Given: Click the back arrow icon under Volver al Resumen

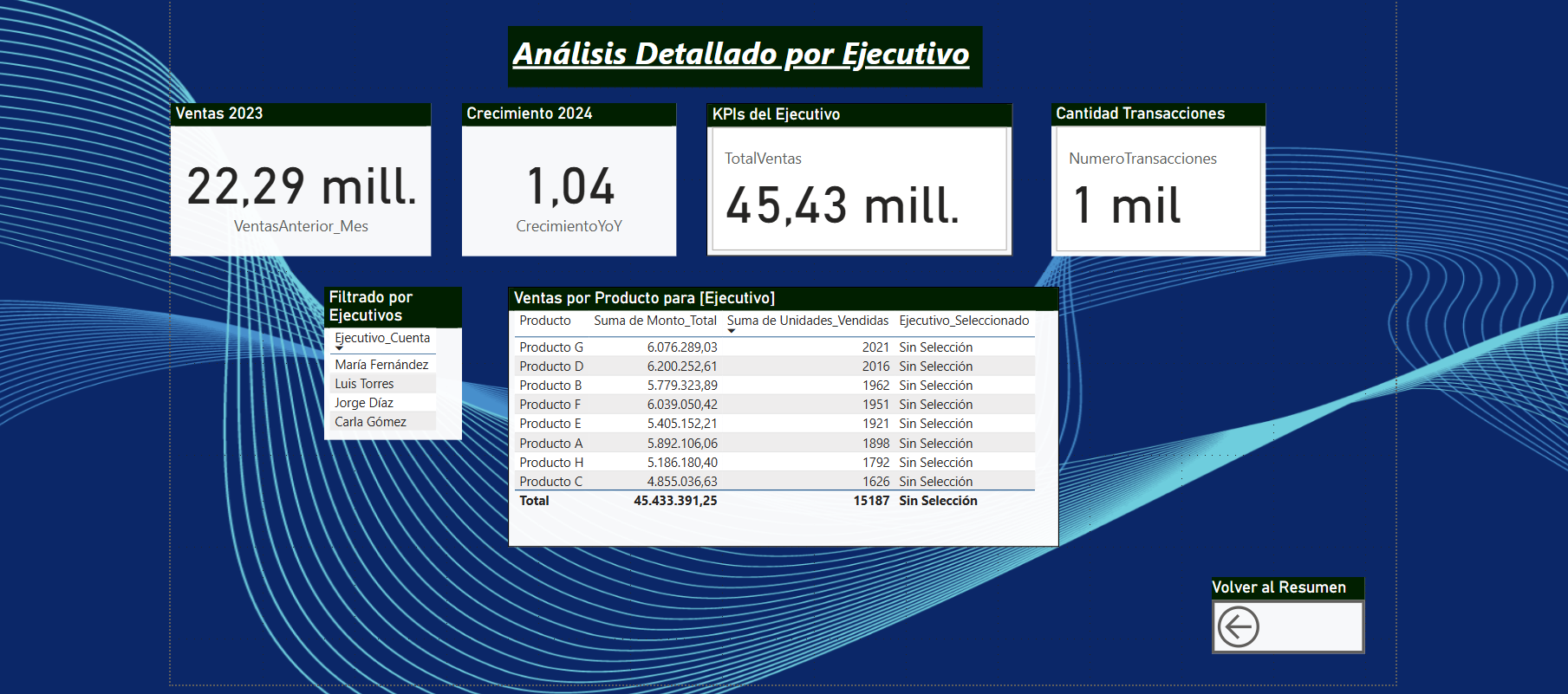Looking at the screenshot, I should coord(1238,626).
